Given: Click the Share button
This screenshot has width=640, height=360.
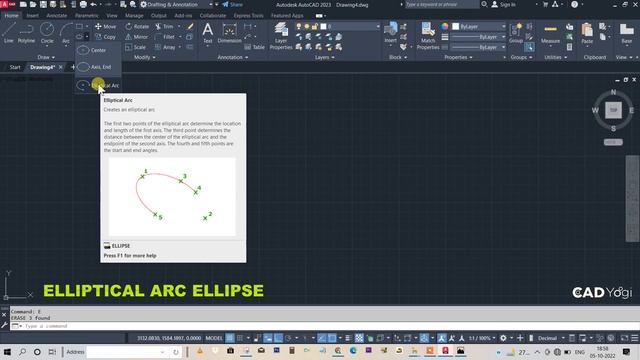Looking at the screenshot, I should tap(232, 4).
